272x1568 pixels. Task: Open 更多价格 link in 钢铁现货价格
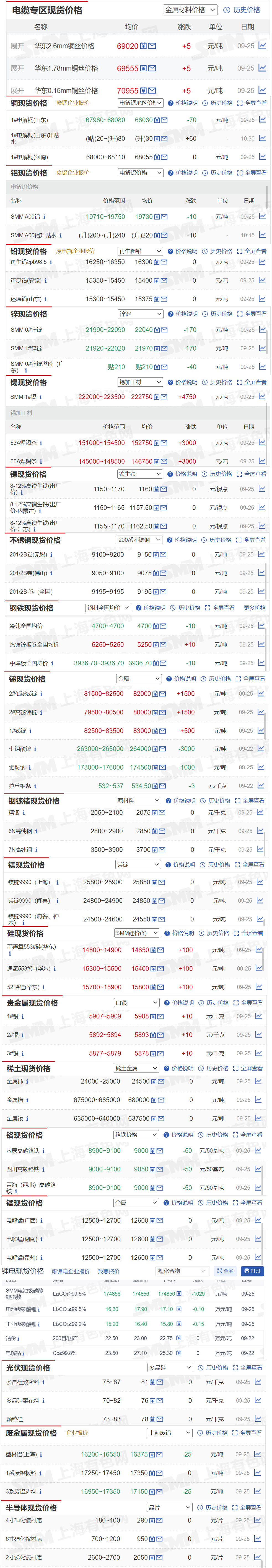click(x=255, y=607)
